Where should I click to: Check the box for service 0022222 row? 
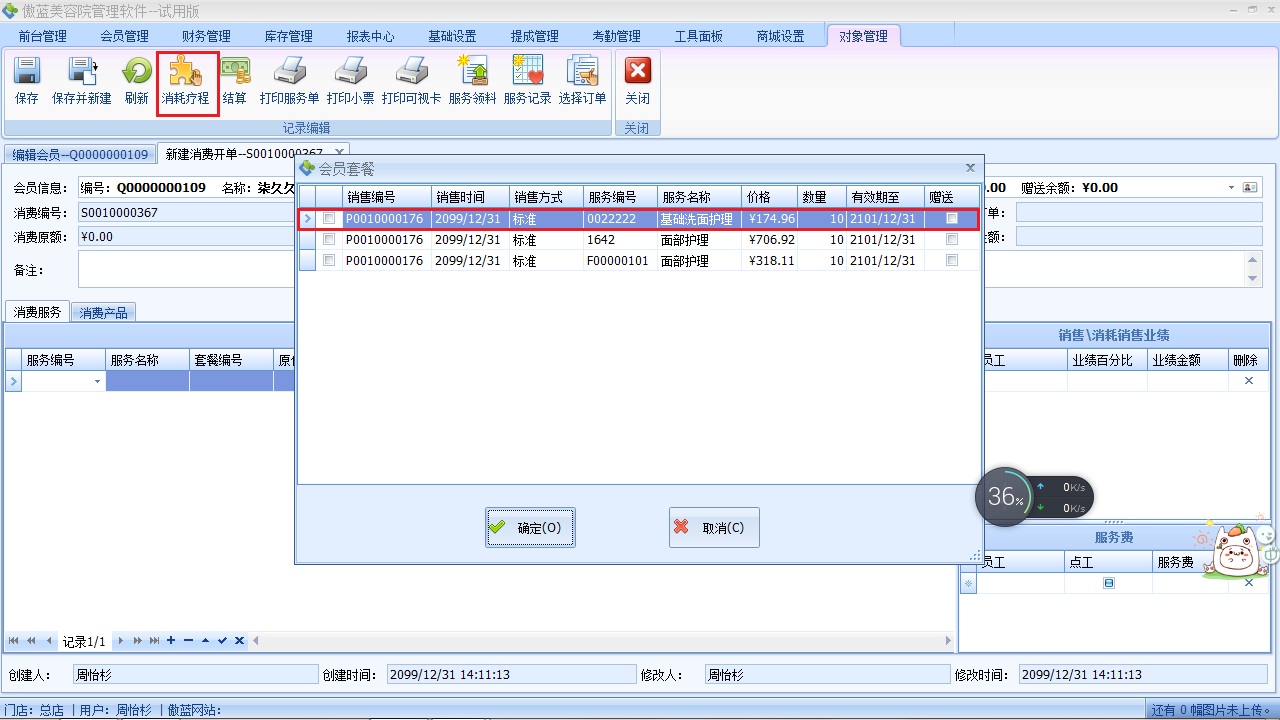point(329,219)
